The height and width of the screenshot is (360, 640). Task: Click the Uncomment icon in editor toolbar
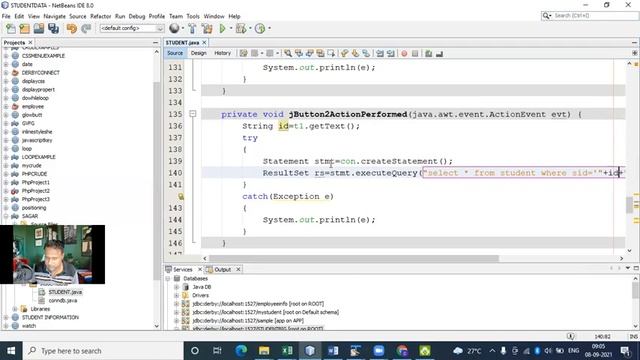point(439,53)
